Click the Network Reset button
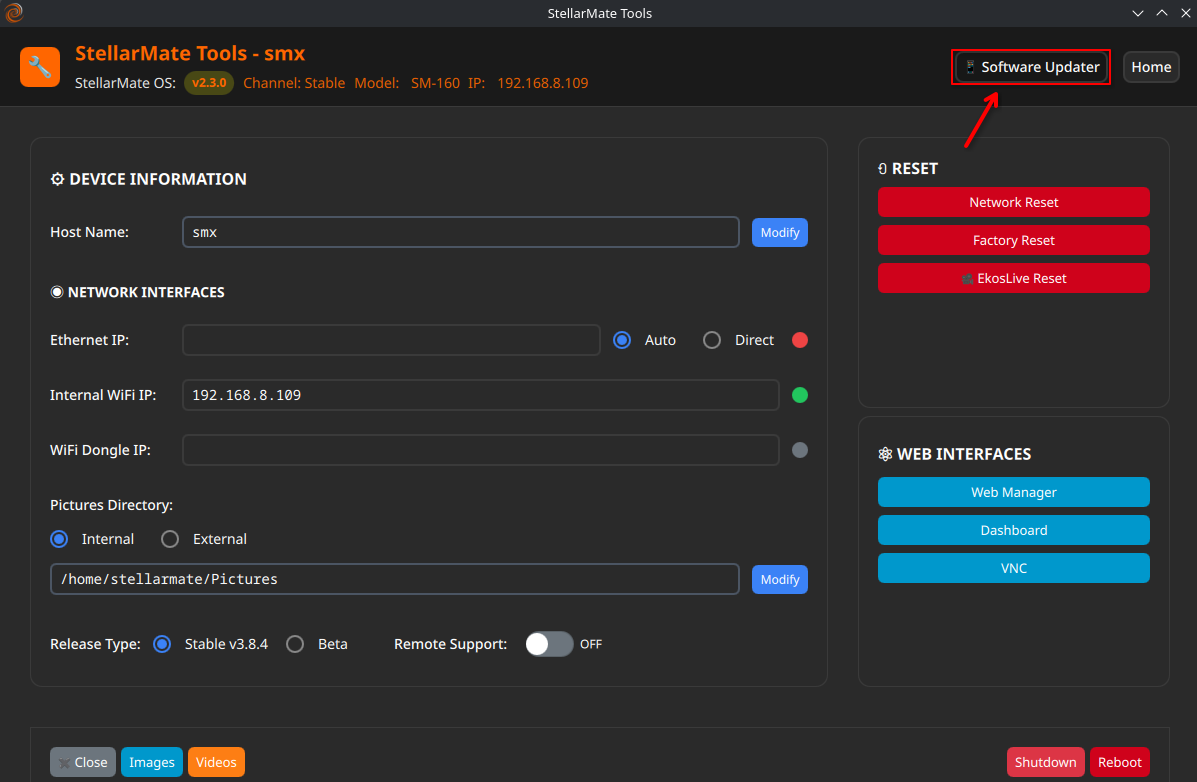Image resolution: width=1197 pixels, height=782 pixels. click(1013, 202)
